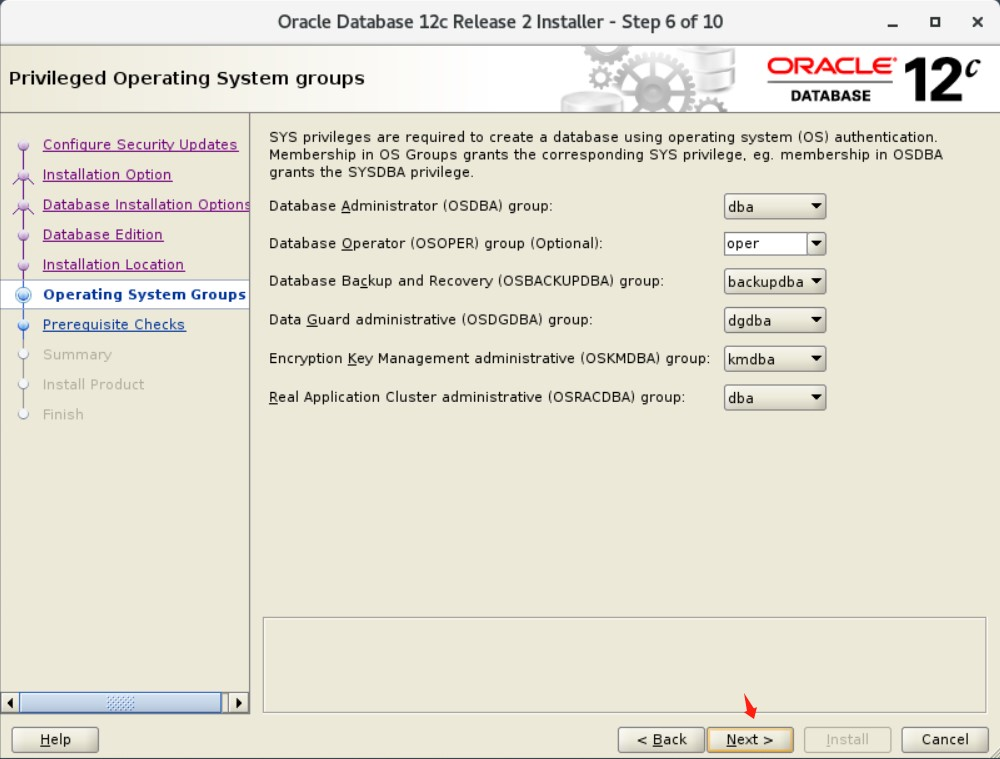
Task: Go to Installation Option step
Action: (107, 175)
